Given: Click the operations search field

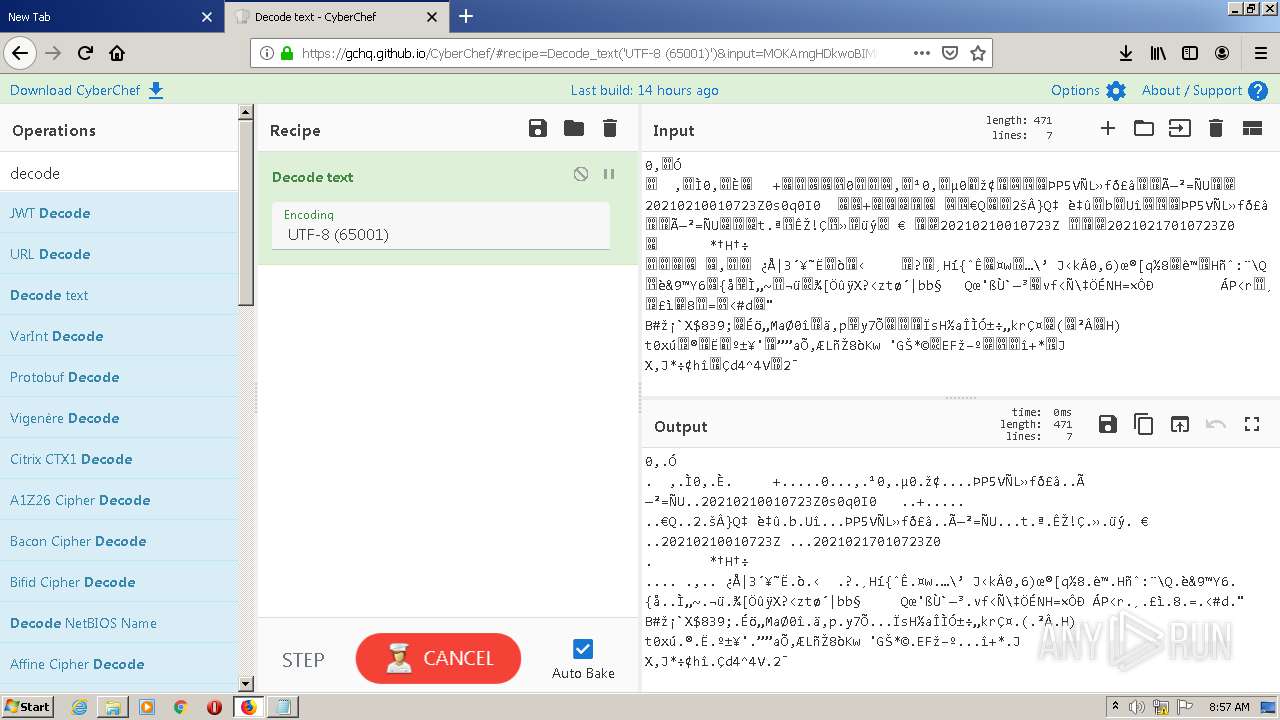Looking at the screenshot, I should (x=119, y=173).
